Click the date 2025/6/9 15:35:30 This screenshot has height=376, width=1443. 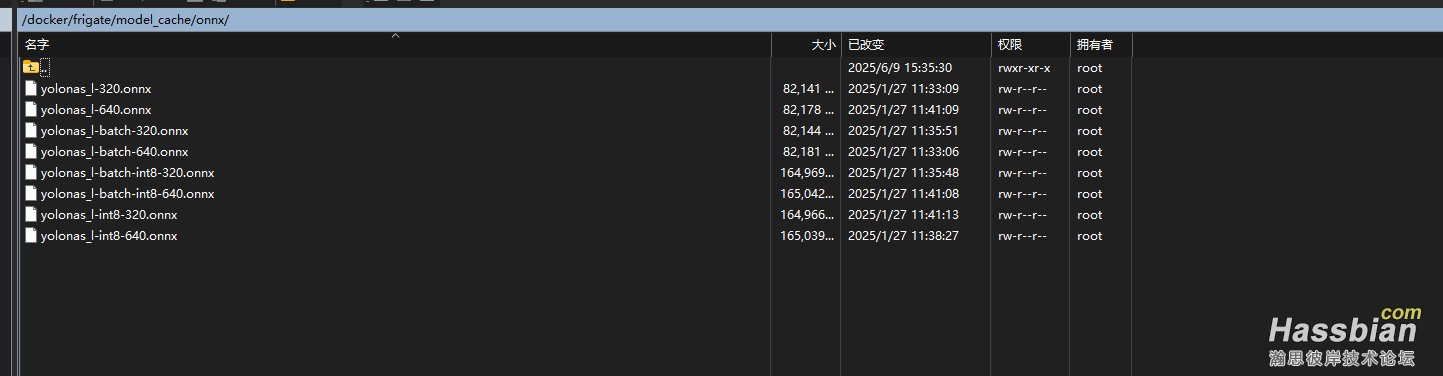click(900, 68)
